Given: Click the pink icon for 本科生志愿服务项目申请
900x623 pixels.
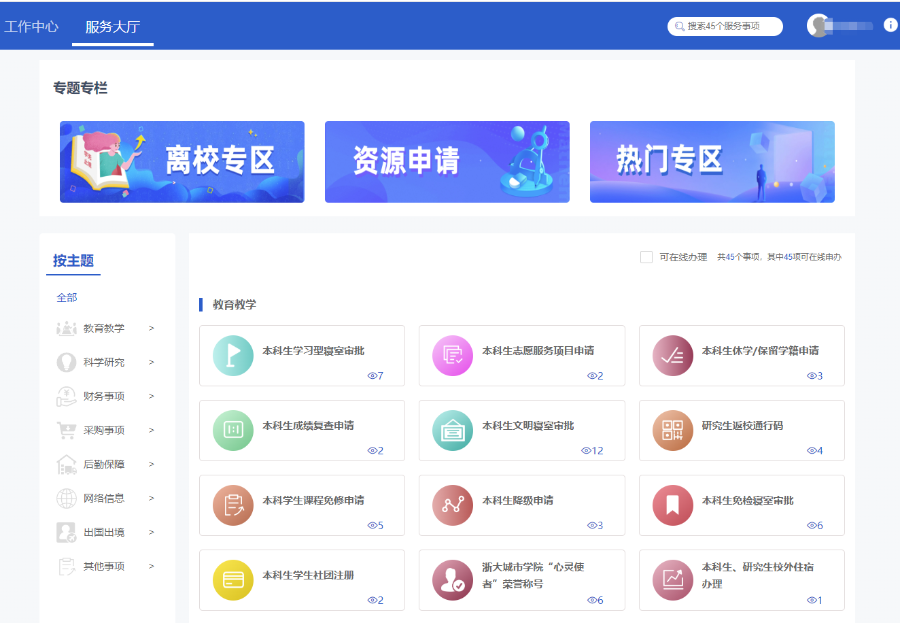Looking at the screenshot, I should [452, 355].
